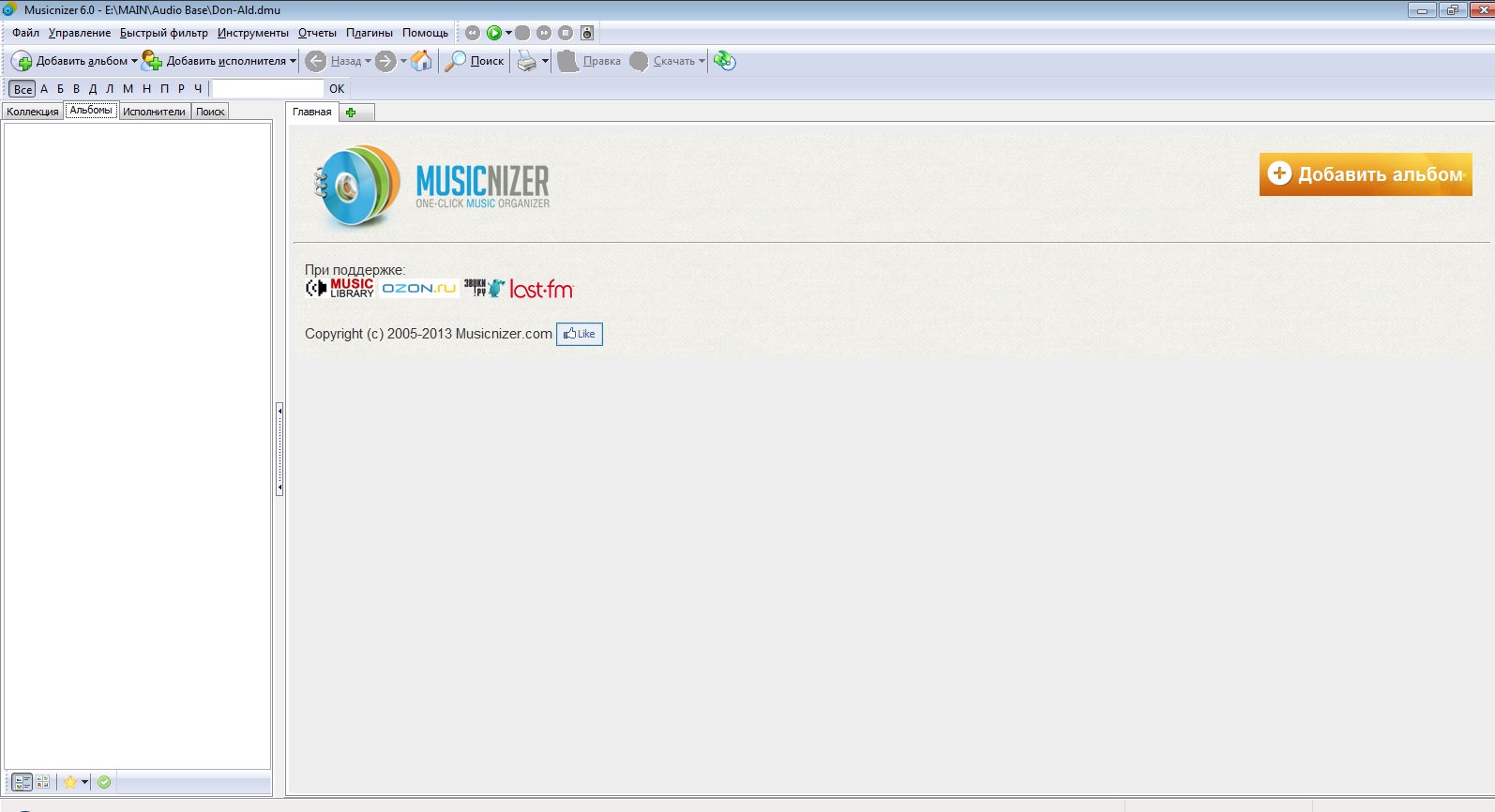Click the printer icon
1495x812 pixels.
tap(527, 61)
